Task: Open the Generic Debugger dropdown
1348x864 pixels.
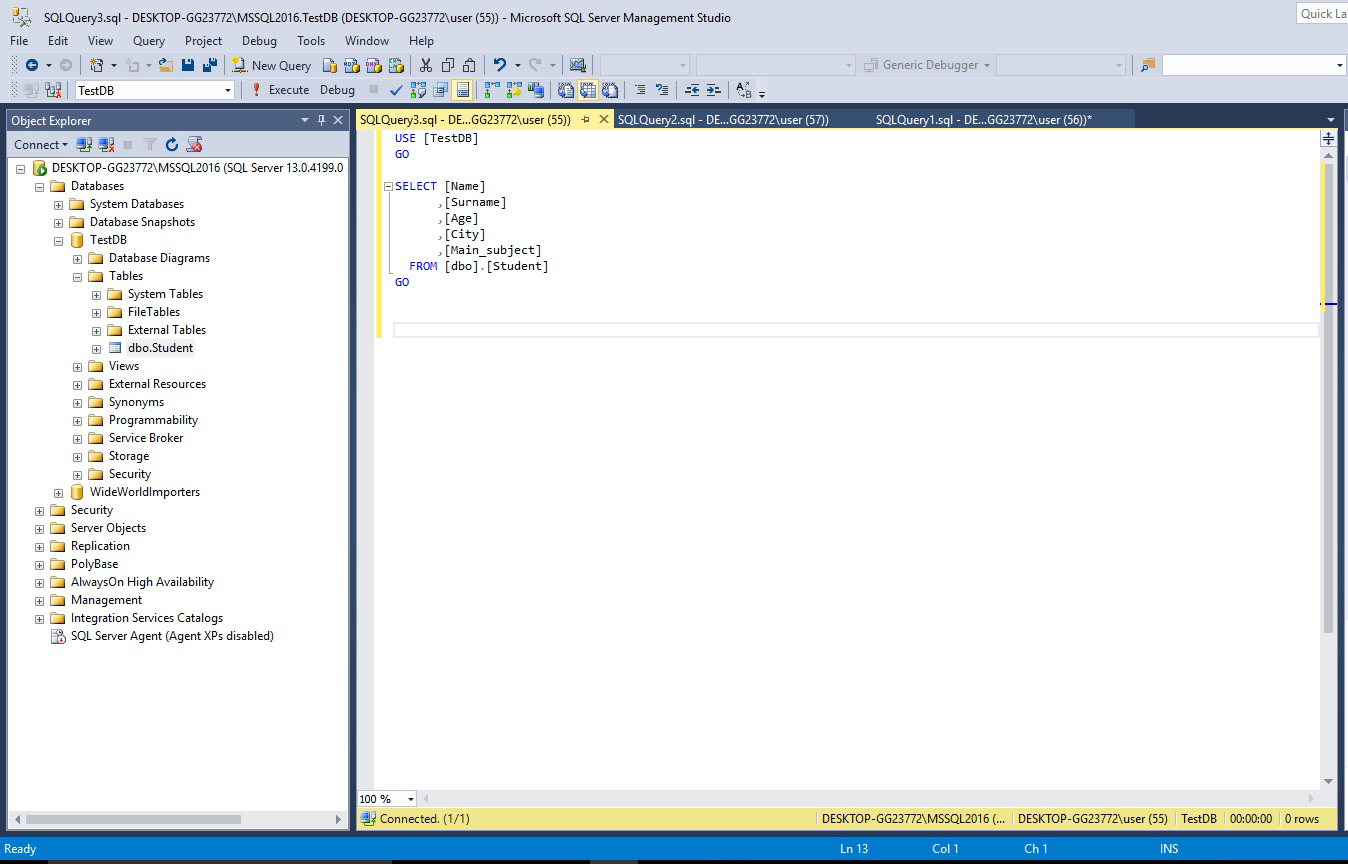Action: point(986,65)
